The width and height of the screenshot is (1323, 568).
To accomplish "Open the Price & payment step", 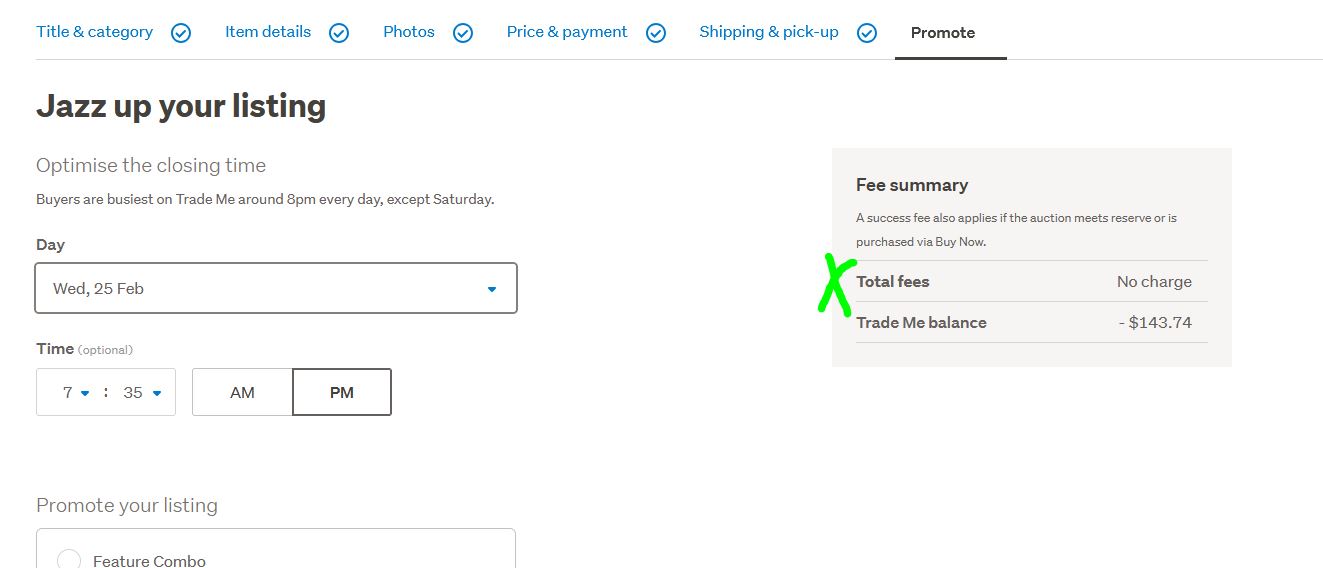I will pos(567,32).
